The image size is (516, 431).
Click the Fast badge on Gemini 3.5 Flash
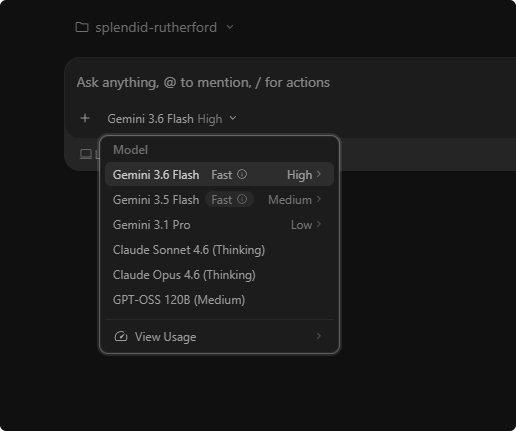coord(229,199)
